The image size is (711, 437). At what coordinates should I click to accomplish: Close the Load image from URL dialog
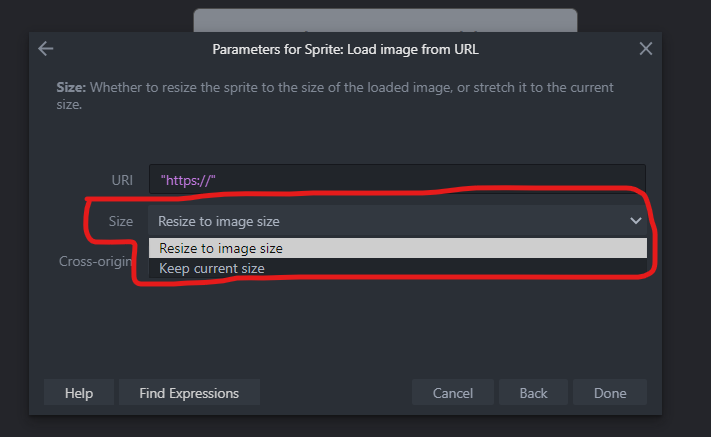click(646, 49)
